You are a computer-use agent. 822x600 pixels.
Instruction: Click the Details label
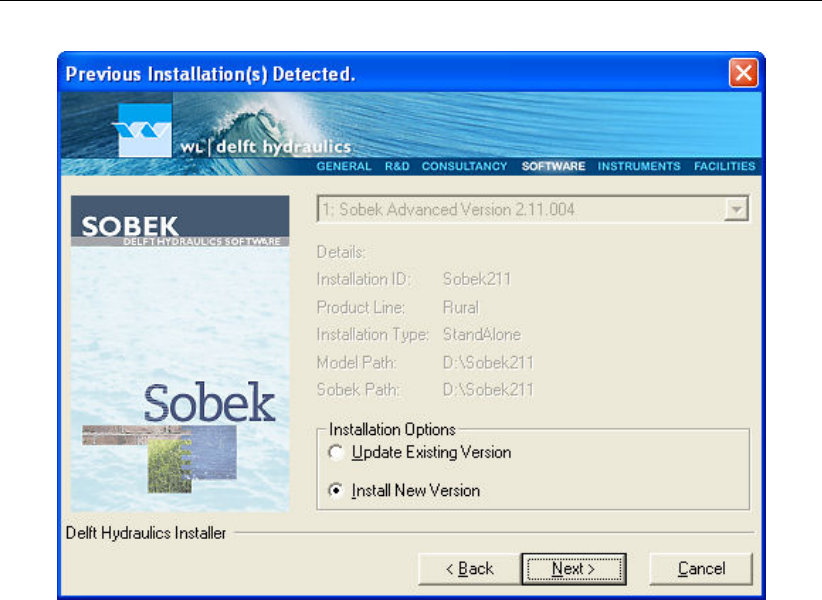pyautogui.click(x=341, y=252)
